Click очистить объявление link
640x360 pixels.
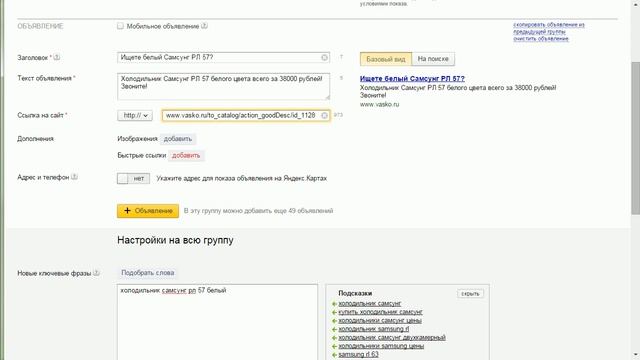pos(541,39)
